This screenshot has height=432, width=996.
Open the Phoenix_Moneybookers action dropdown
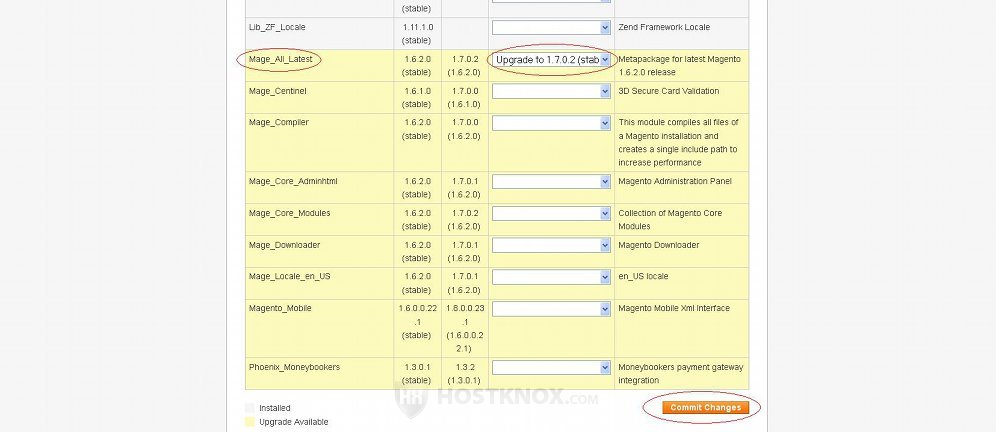click(x=551, y=368)
